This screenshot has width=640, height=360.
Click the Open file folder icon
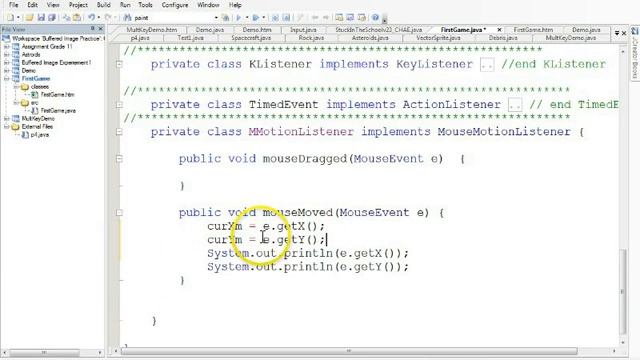(29, 18)
